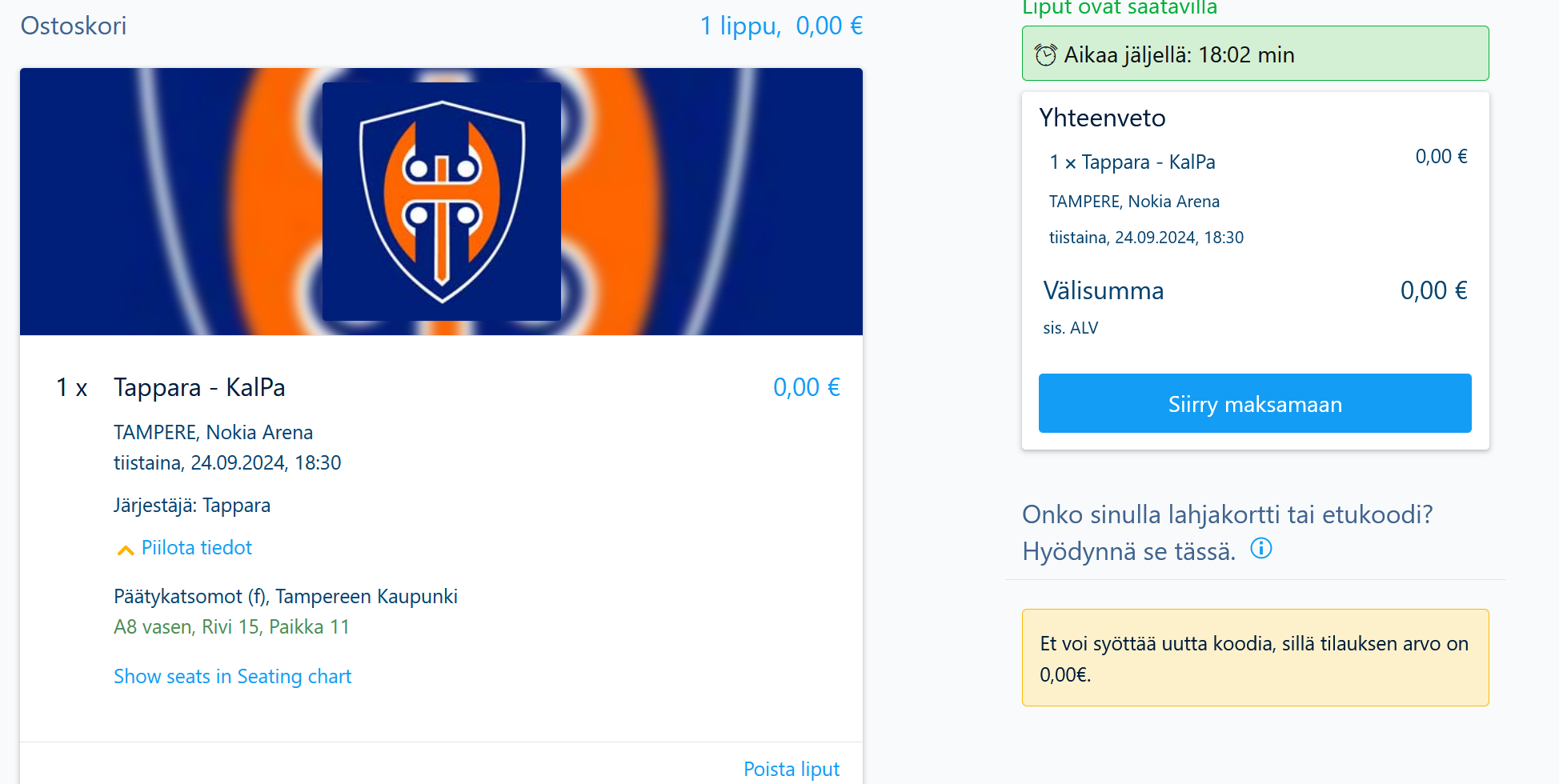The height and width of the screenshot is (784, 1559).
Task: Click the yellow code warning message
Action: (1255, 658)
